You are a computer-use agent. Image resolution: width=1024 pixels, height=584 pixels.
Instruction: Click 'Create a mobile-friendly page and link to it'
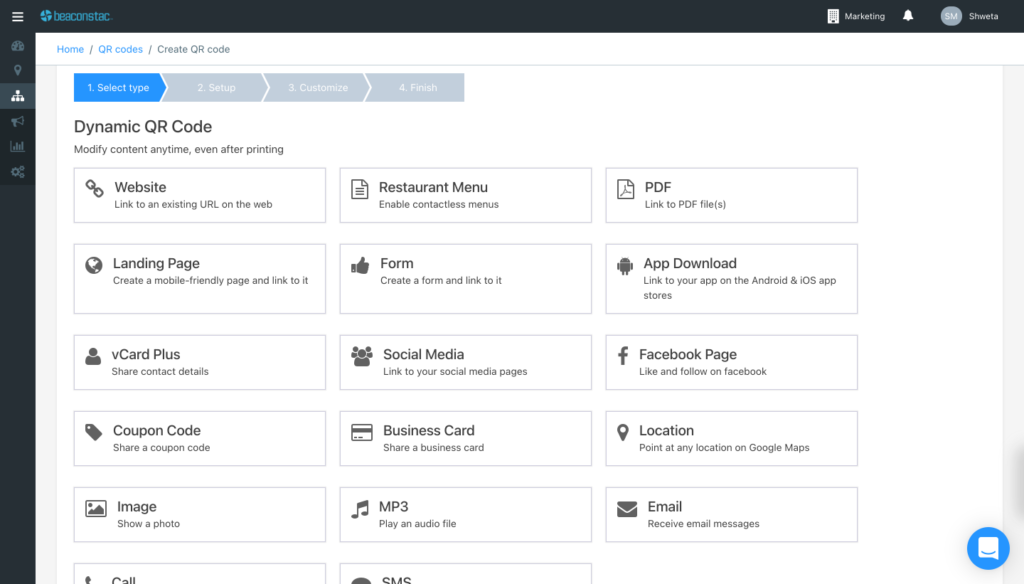click(210, 280)
